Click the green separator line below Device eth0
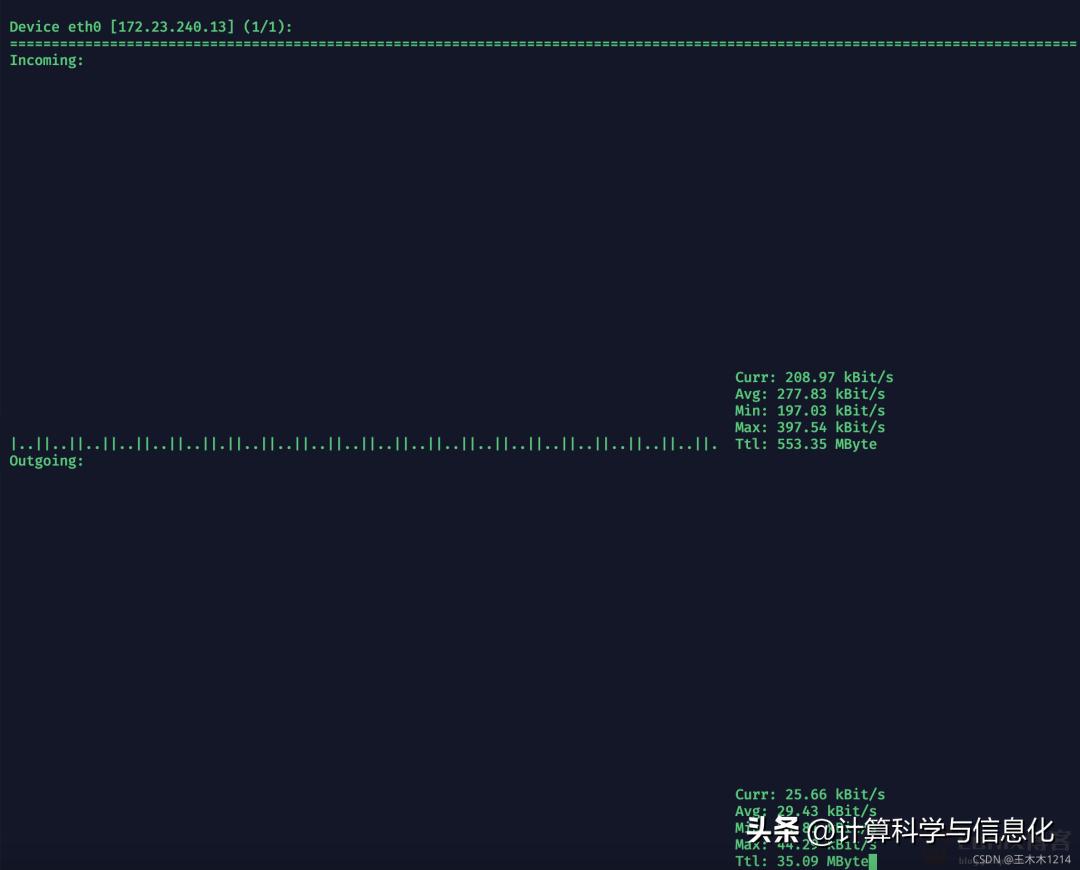The height and width of the screenshot is (870, 1080). click(540, 43)
